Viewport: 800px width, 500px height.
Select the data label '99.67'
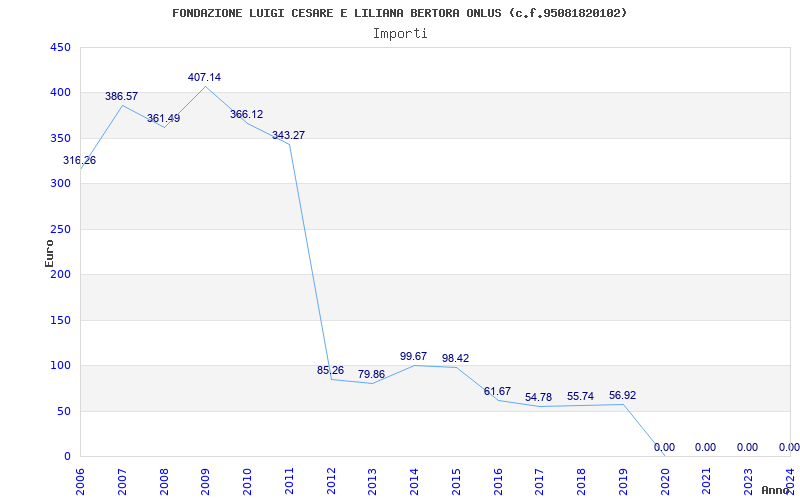pos(413,356)
